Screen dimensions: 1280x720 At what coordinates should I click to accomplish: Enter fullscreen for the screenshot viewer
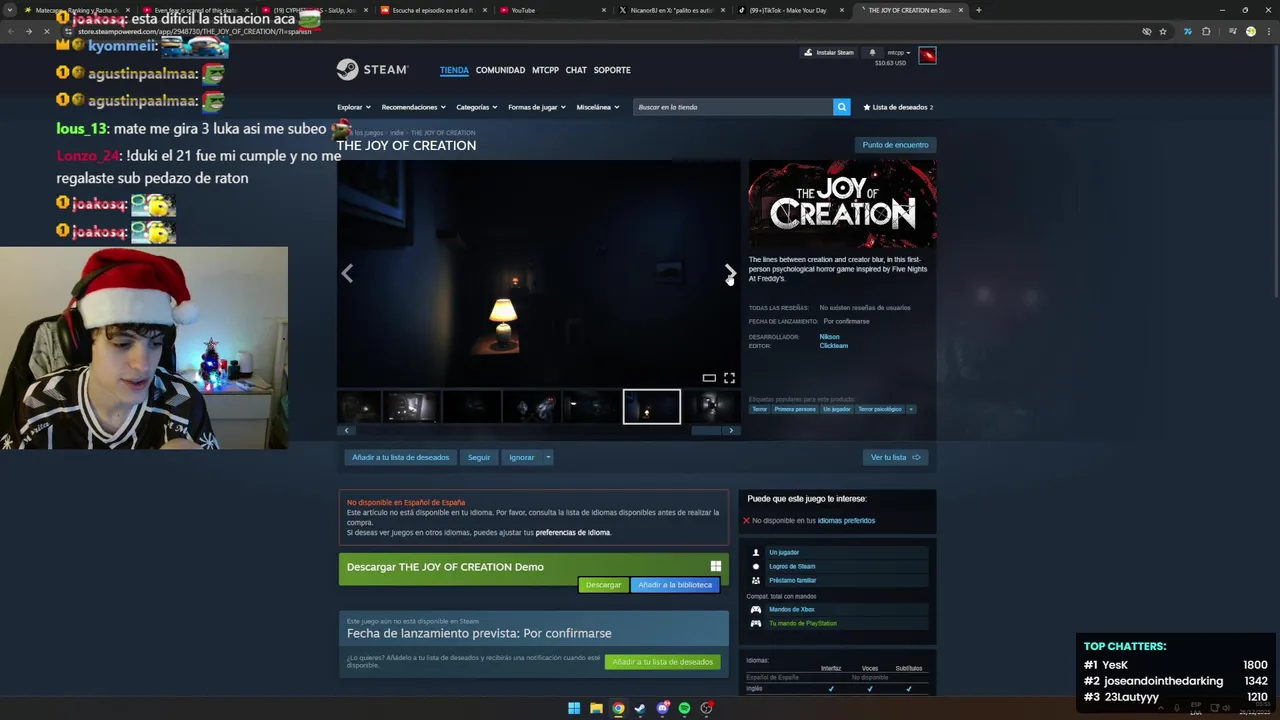(729, 378)
